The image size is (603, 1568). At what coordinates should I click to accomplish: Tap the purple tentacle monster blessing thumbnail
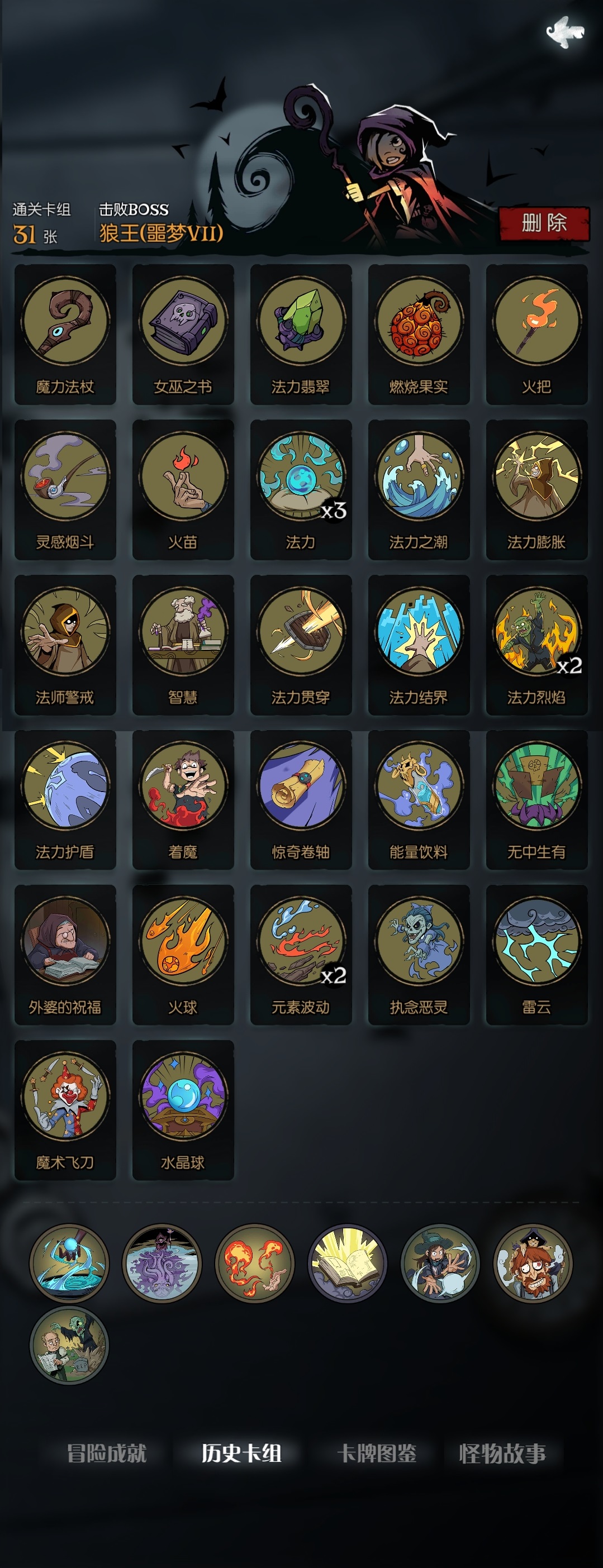pyautogui.click(x=162, y=1263)
